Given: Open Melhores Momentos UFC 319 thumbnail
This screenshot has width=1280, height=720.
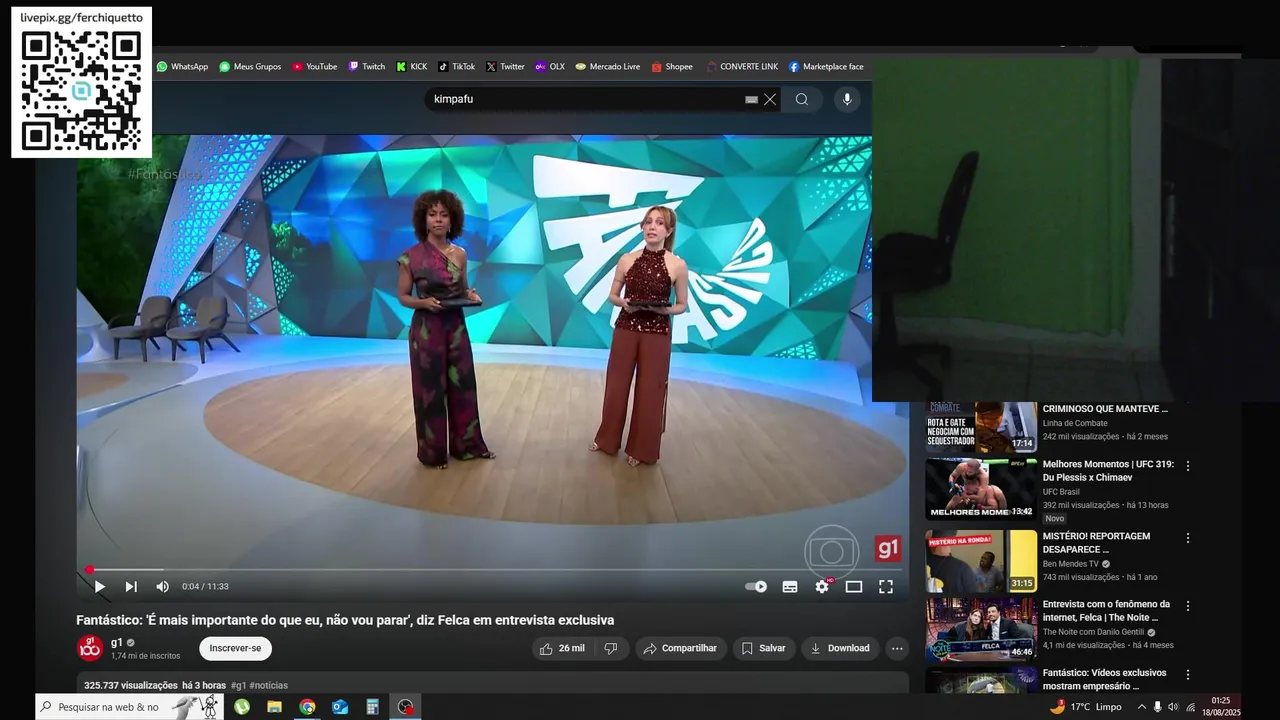Looking at the screenshot, I should [x=981, y=489].
